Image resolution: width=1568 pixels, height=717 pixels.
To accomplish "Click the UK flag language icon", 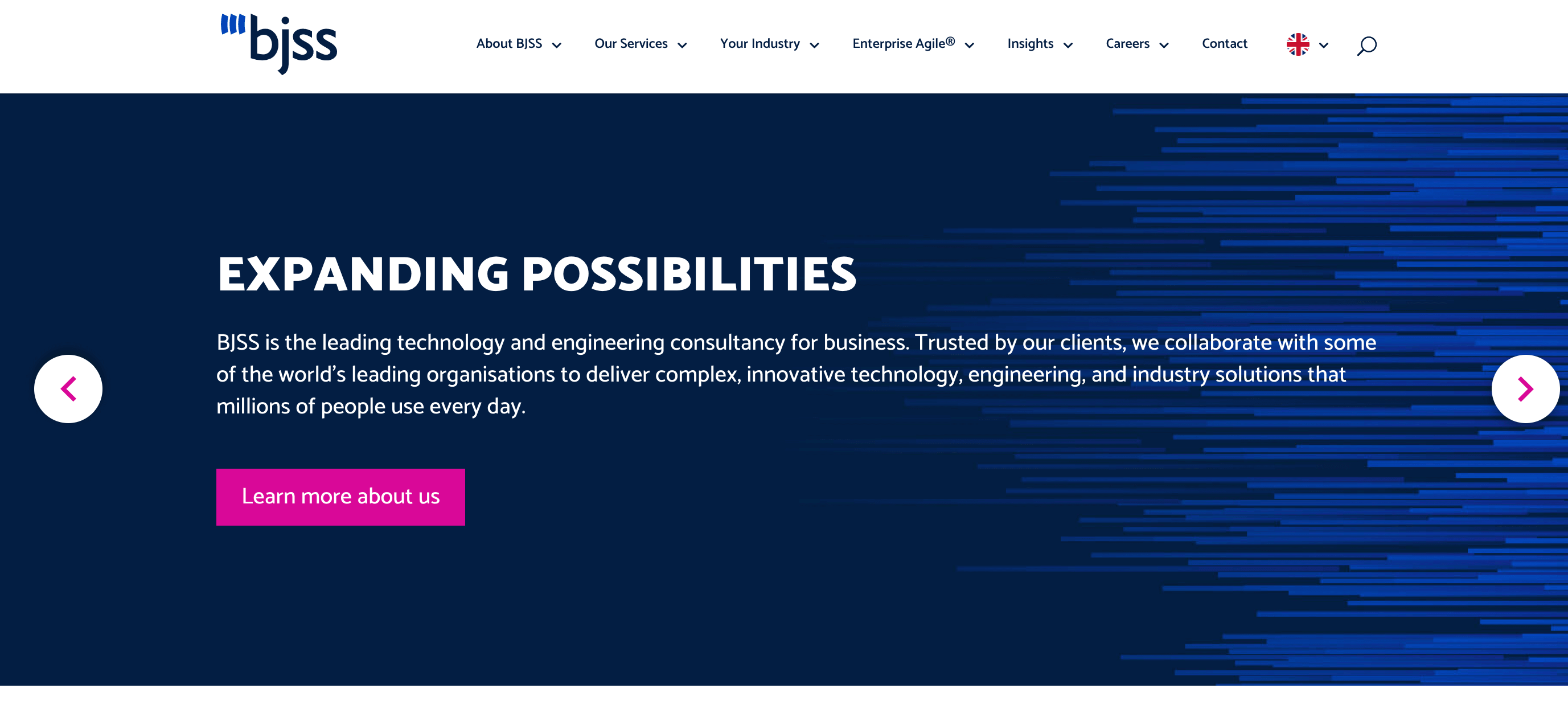I will click(1296, 44).
